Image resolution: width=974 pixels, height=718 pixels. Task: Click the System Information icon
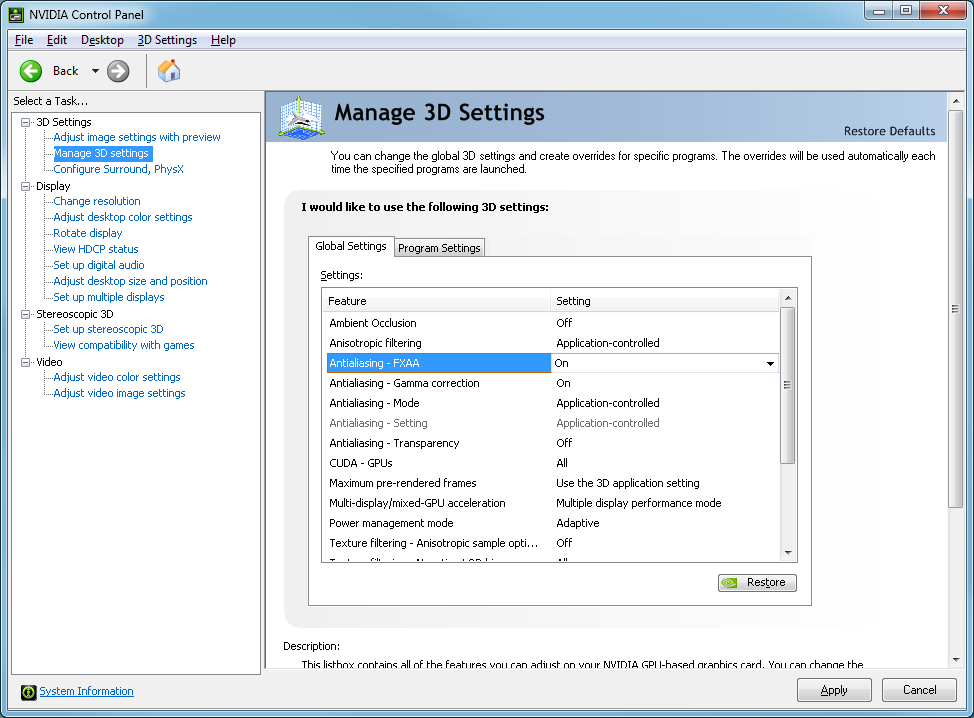coord(28,692)
